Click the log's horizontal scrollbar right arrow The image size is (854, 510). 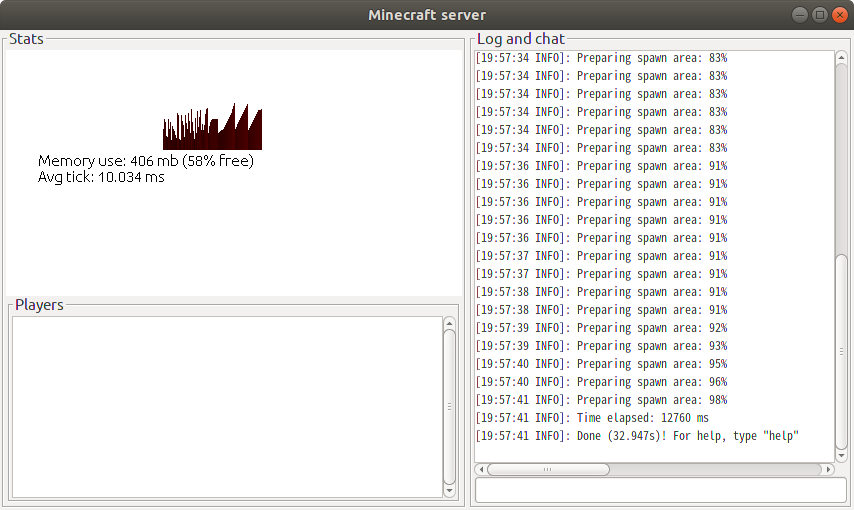(x=827, y=469)
